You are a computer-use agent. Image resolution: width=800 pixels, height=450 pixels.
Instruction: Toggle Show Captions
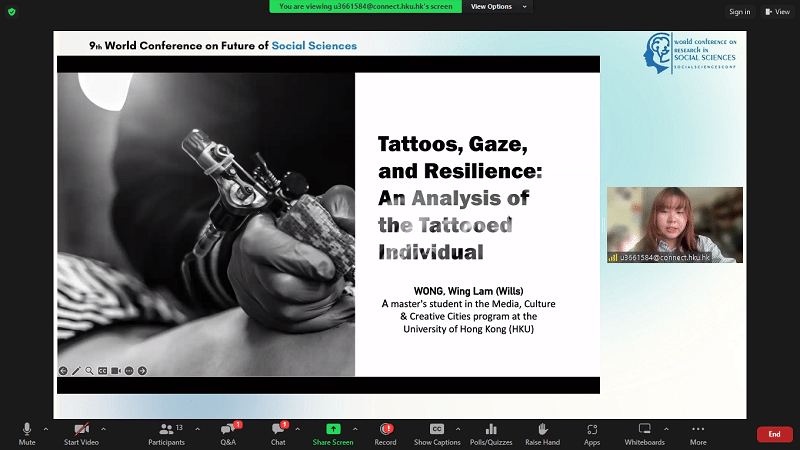point(437,432)
